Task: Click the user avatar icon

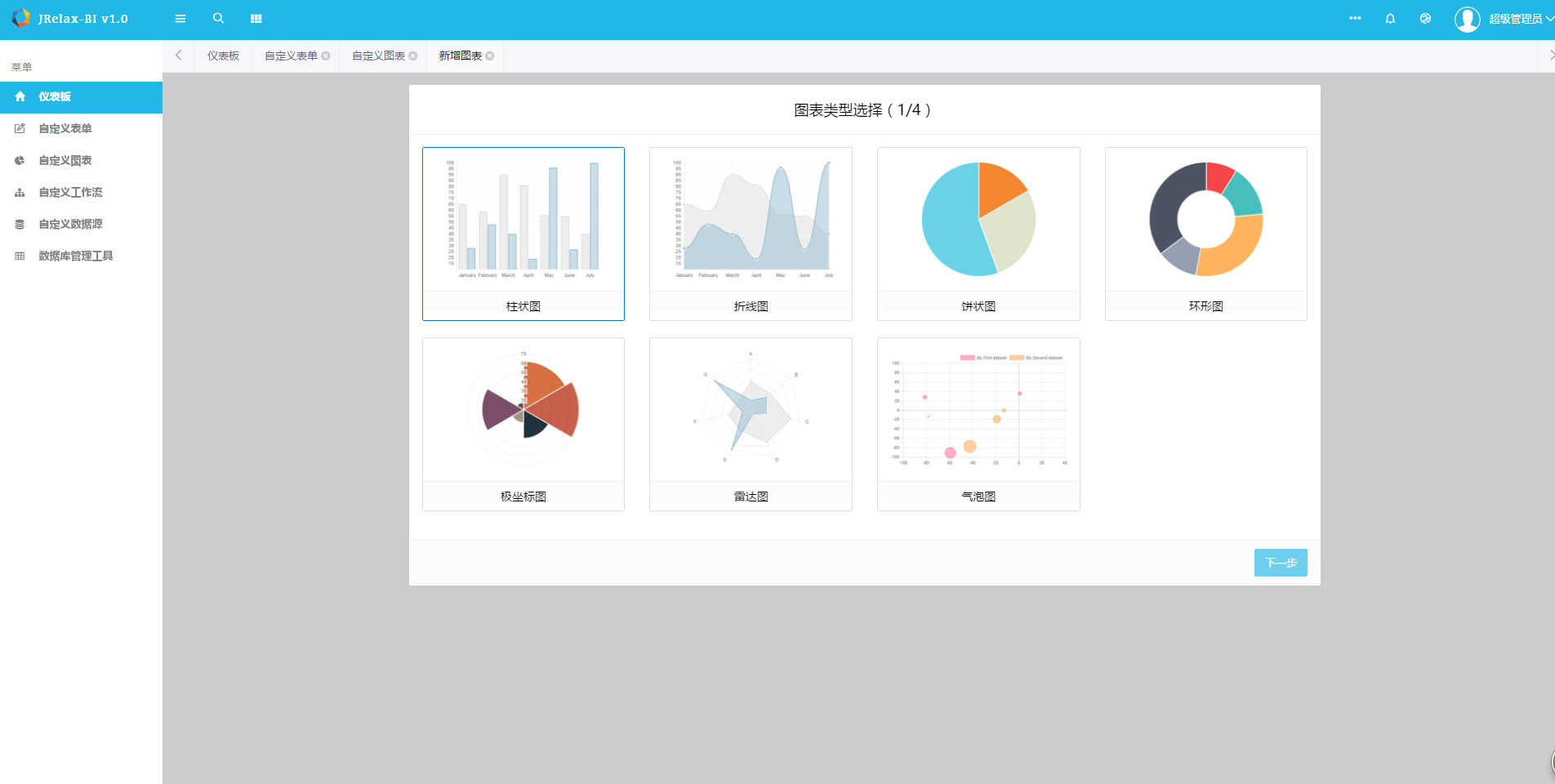Action: click(x=1467, y=19)
